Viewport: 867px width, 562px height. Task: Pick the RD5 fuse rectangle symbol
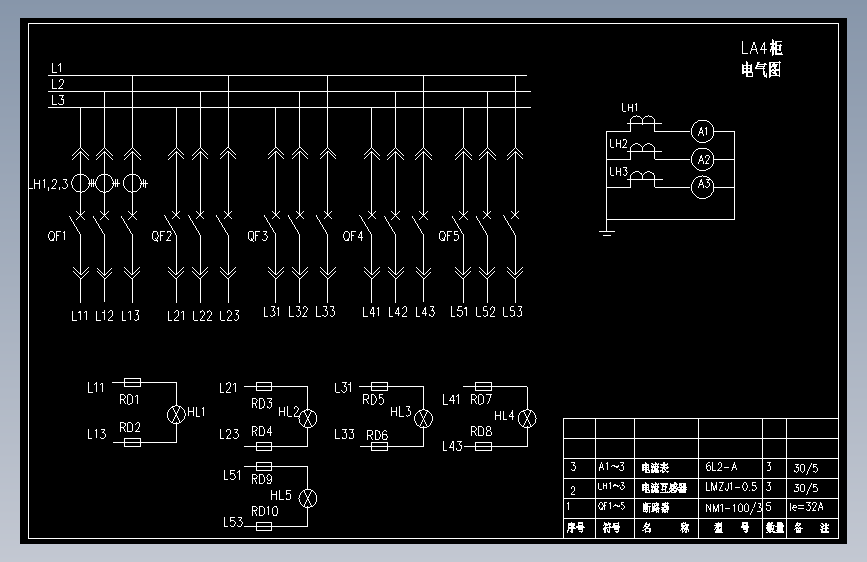click(x=379, y=386)
